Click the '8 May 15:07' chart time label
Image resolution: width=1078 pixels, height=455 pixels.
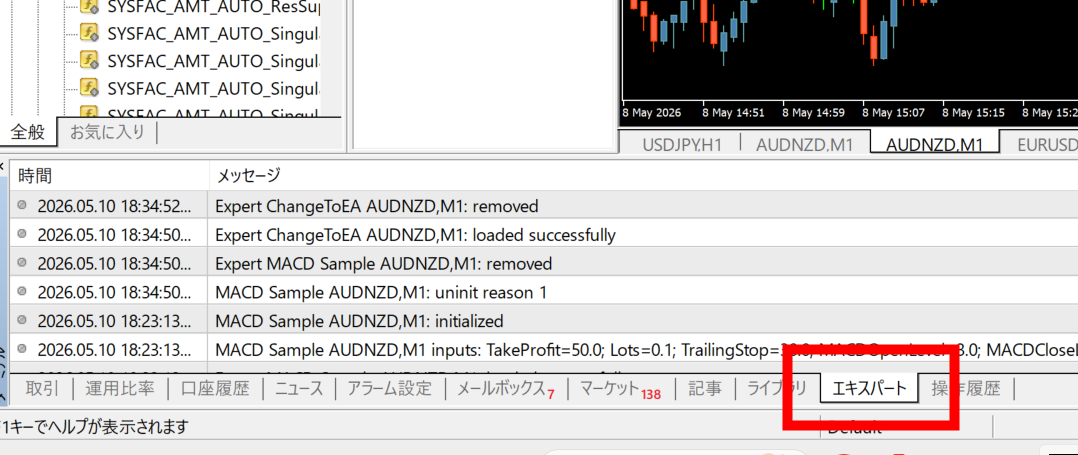894,112
